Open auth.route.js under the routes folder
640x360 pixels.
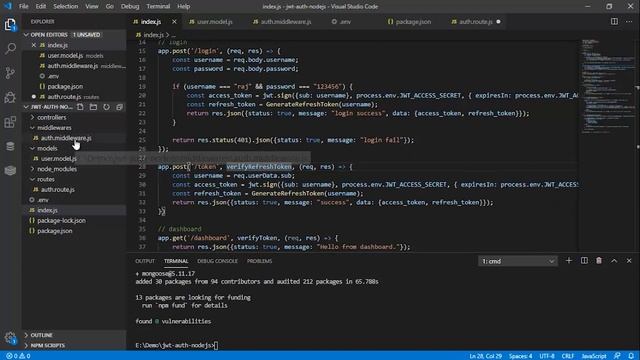tap(58, 189)
